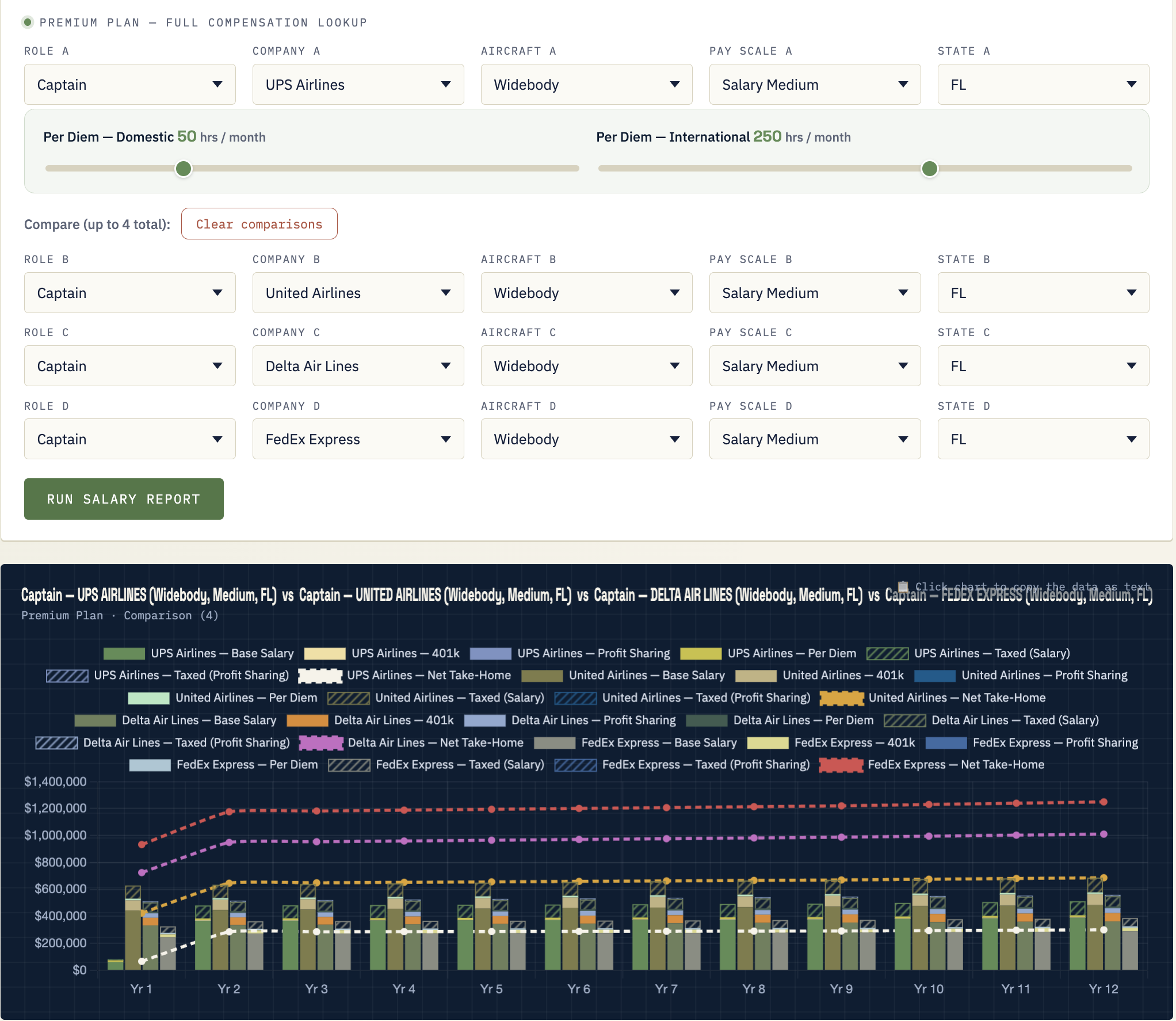The width and height of the screenshot is (1176, 1021).
Task: Open the Pay Scale A dropdown
Action: click(815, 85)
